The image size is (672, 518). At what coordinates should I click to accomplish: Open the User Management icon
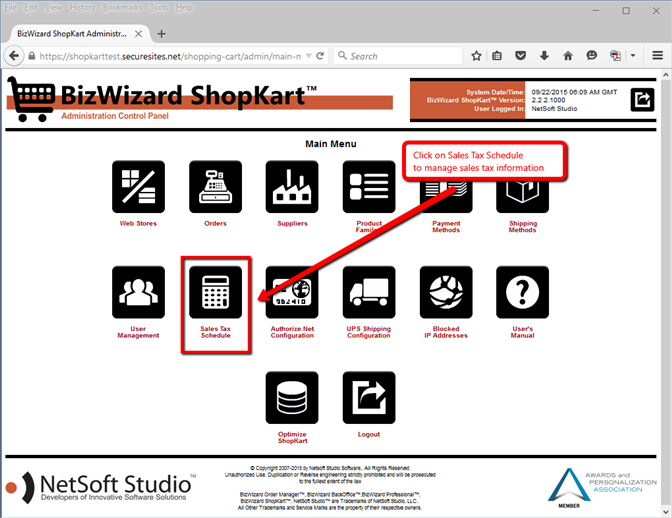pos(138,292)
